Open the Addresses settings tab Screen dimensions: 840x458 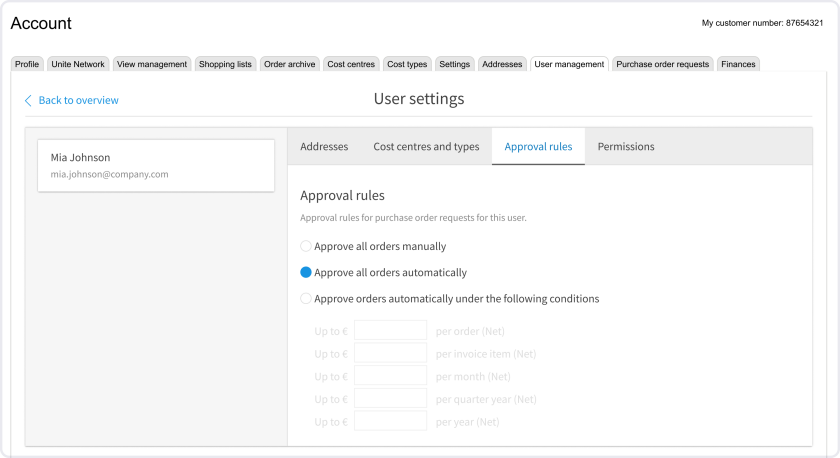[324, 146]
